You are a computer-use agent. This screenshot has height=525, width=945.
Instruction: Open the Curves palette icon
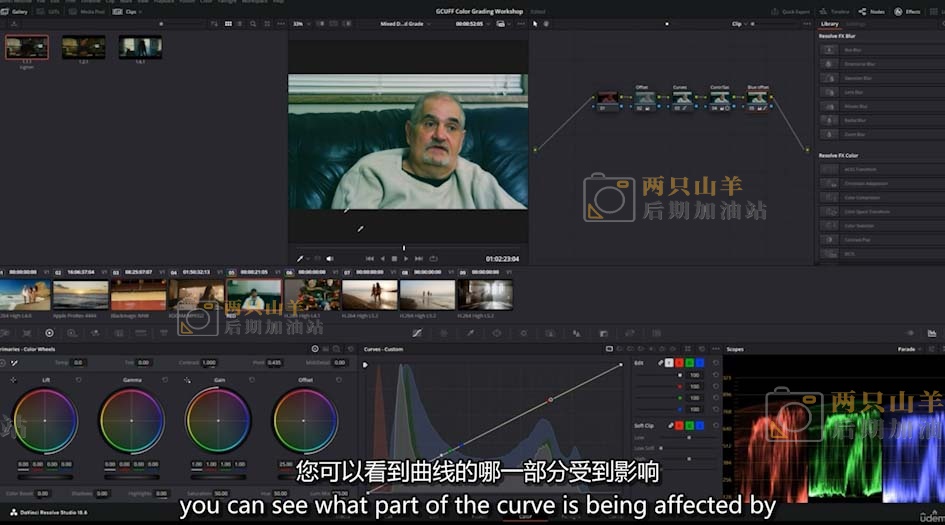click(417, 333)
